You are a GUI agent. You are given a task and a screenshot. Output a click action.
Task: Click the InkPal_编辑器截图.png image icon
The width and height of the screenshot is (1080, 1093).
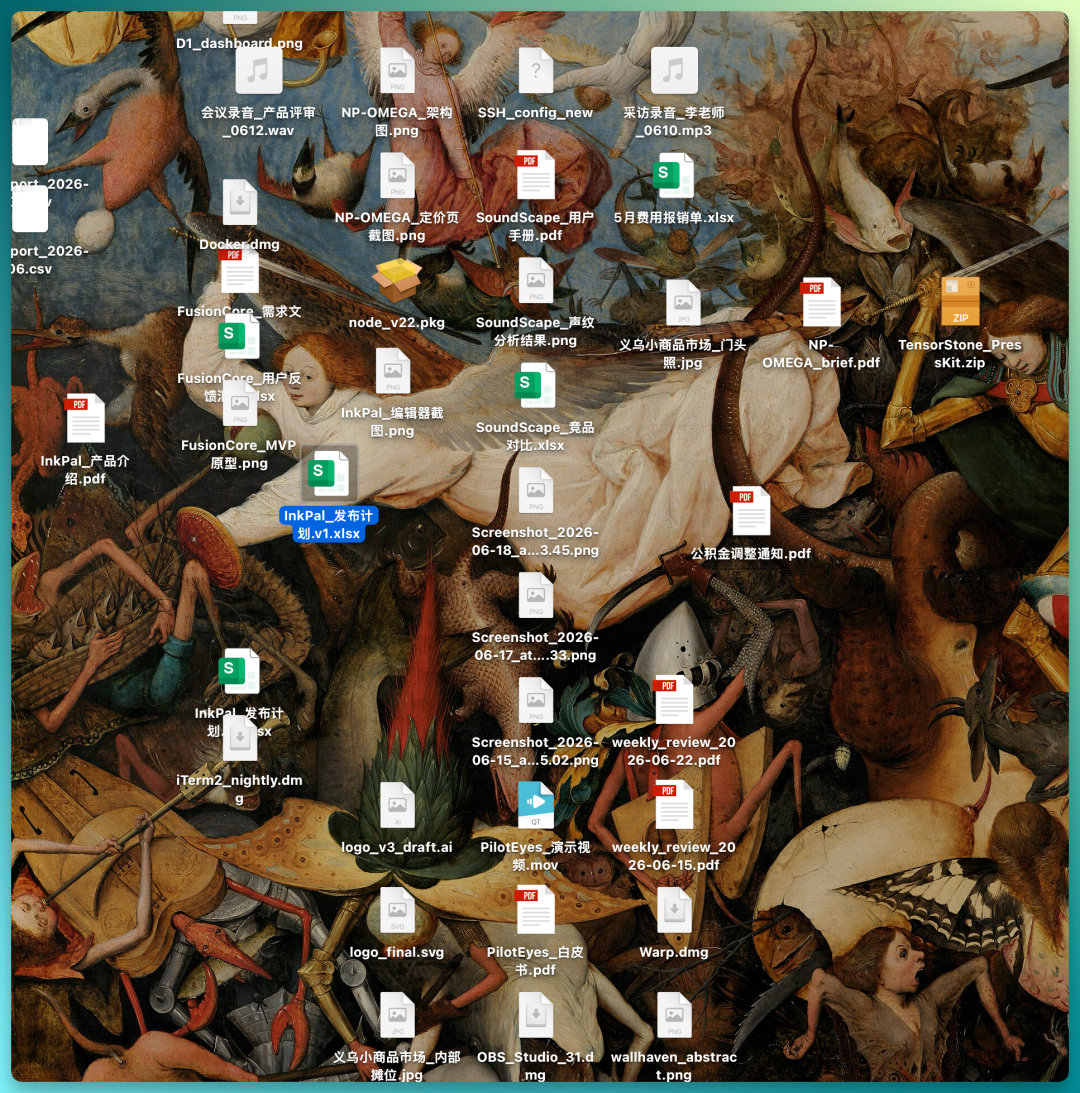[393, 371]
